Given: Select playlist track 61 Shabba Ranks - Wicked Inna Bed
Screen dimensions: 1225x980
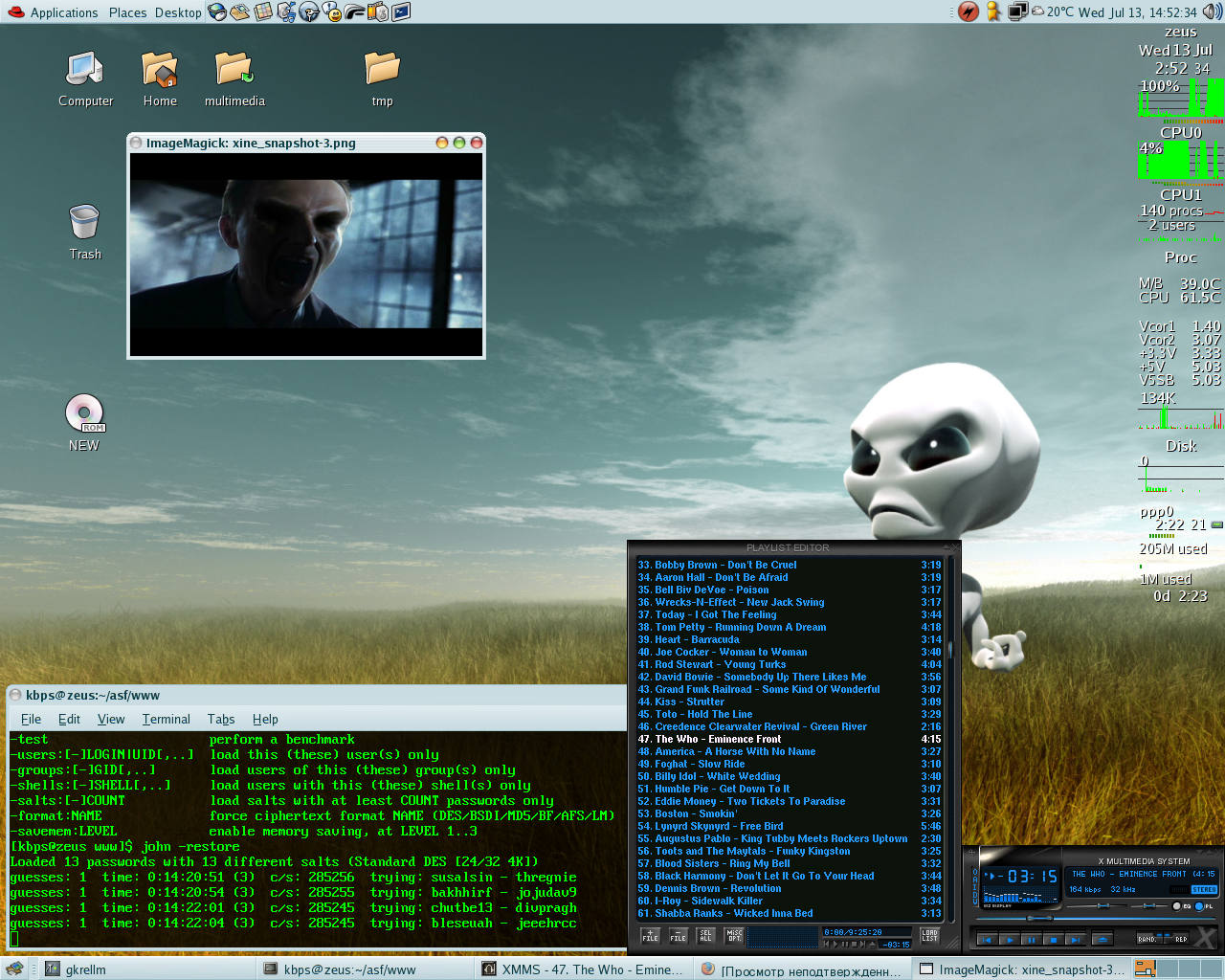Looking at the screenshot, I should pos(790,913).
